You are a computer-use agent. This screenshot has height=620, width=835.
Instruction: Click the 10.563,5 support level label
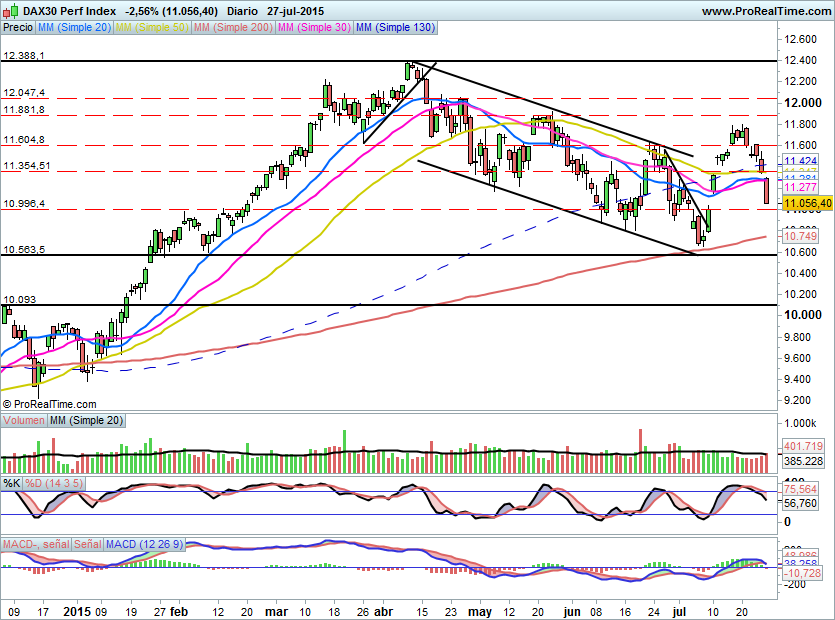24,249
